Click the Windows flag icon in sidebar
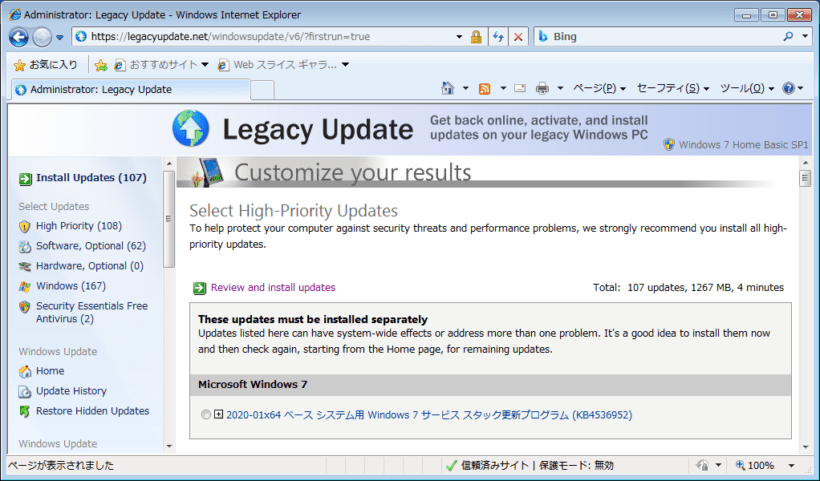The height and width of the screenshot is (481, 820). tap(25, 287)
